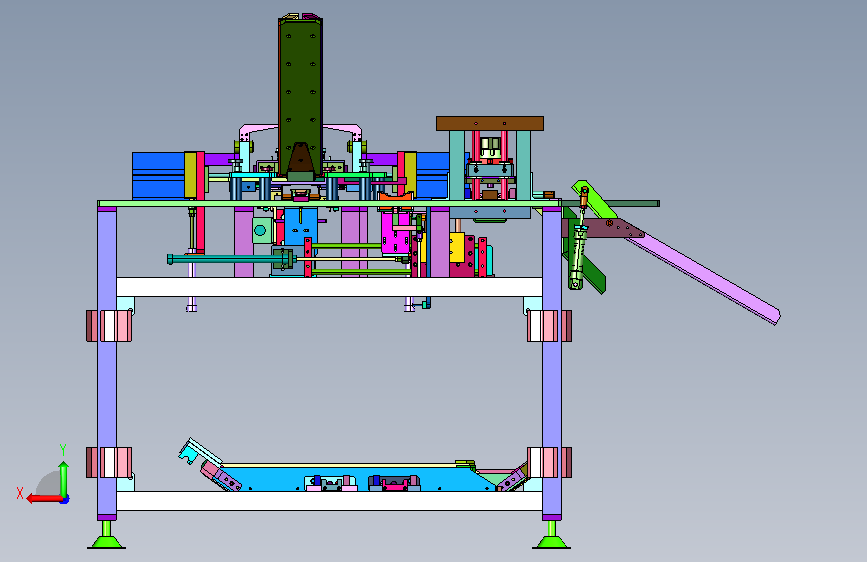Screen dimensions: 867x562
Task: Select the magenta block beneath the tabletop
Action: click(395, 233)
